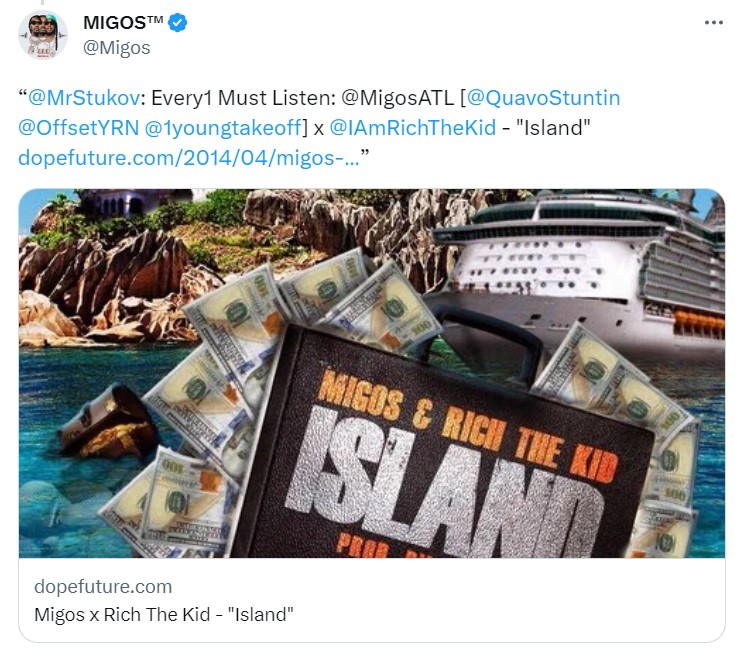Visit the @OffsetYRN profile mention

click(79, 128)
